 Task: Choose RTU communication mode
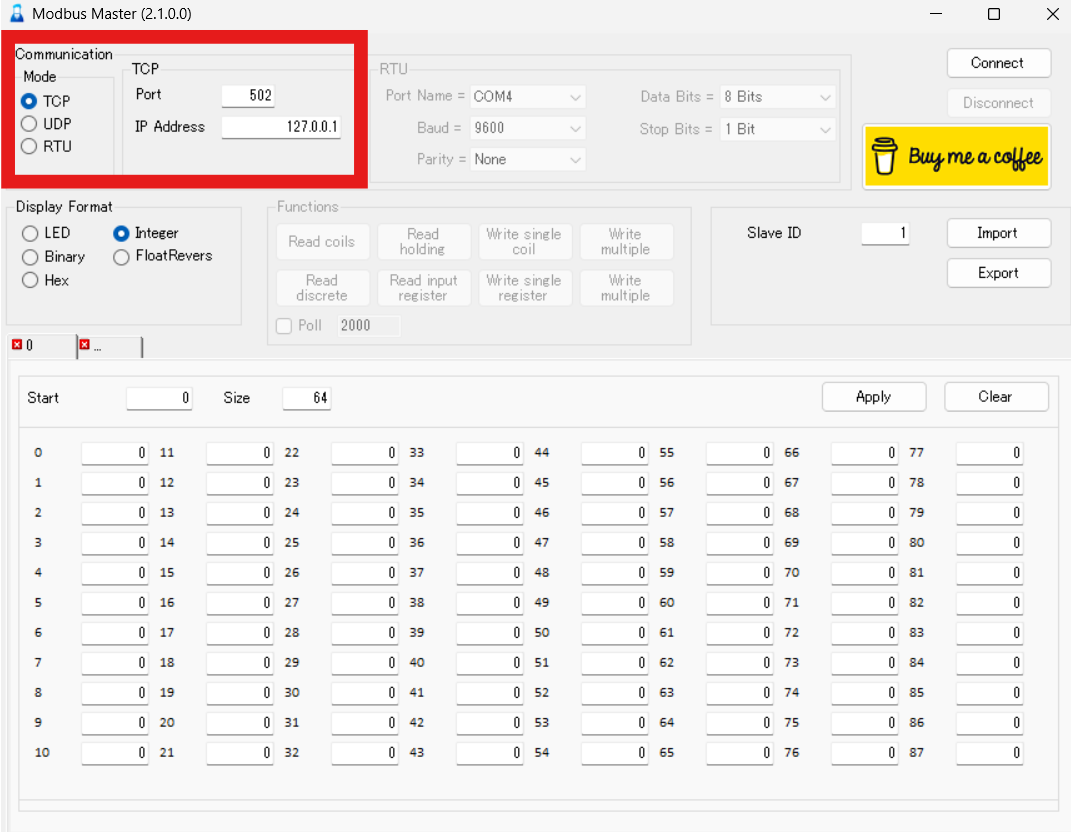(x=29, y=147)
